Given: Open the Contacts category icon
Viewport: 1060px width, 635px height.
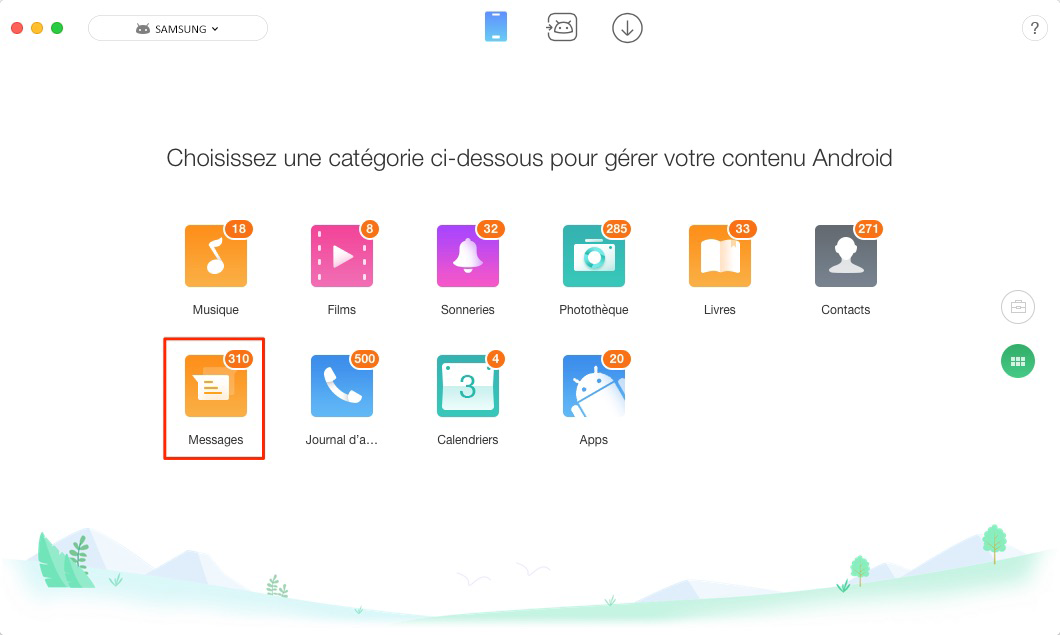Looking at the screenshot, I should point(845,257).
